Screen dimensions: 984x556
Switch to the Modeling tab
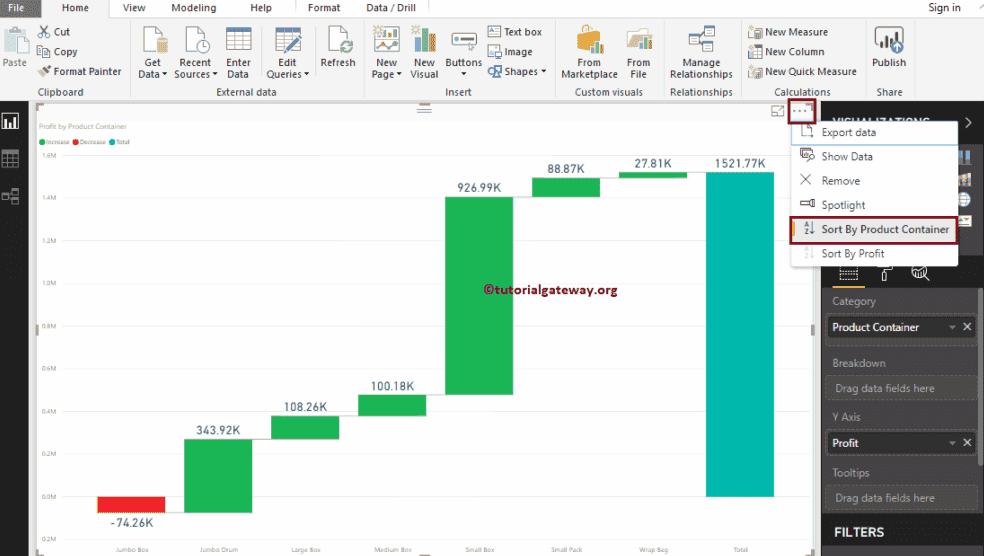coord(194,8)
